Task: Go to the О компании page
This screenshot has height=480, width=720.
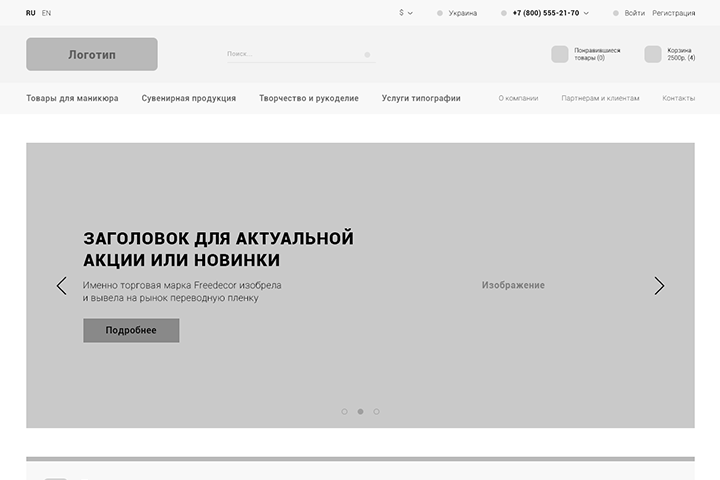Action: point(518,98)
